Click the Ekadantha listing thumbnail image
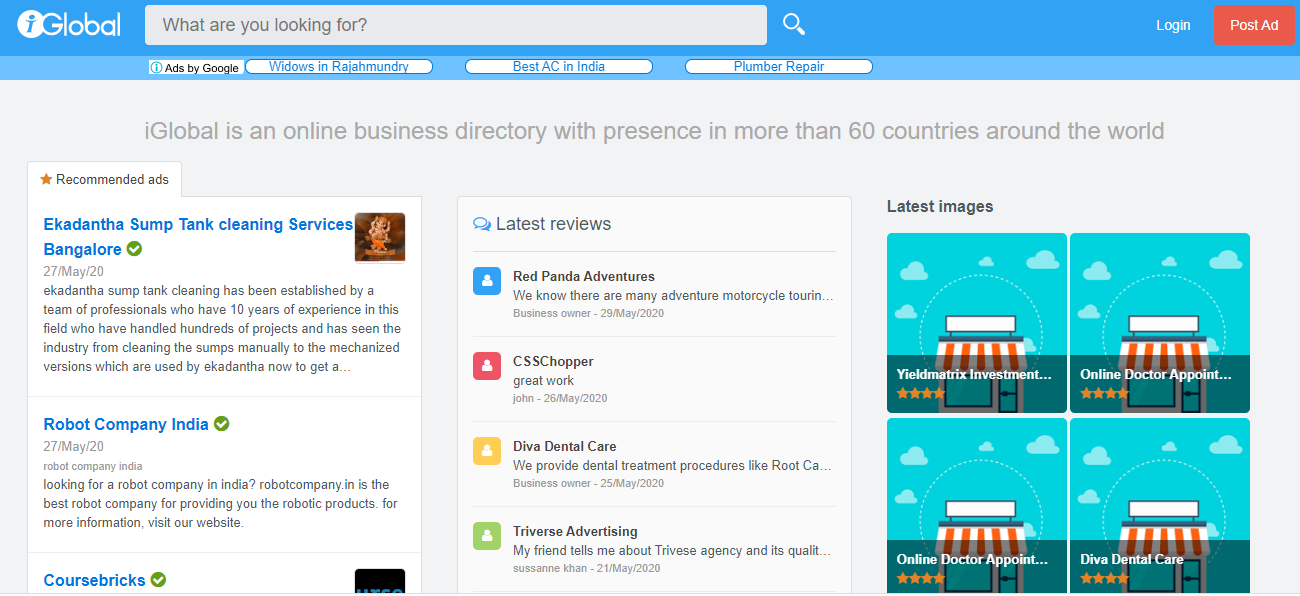 (380, 238)
